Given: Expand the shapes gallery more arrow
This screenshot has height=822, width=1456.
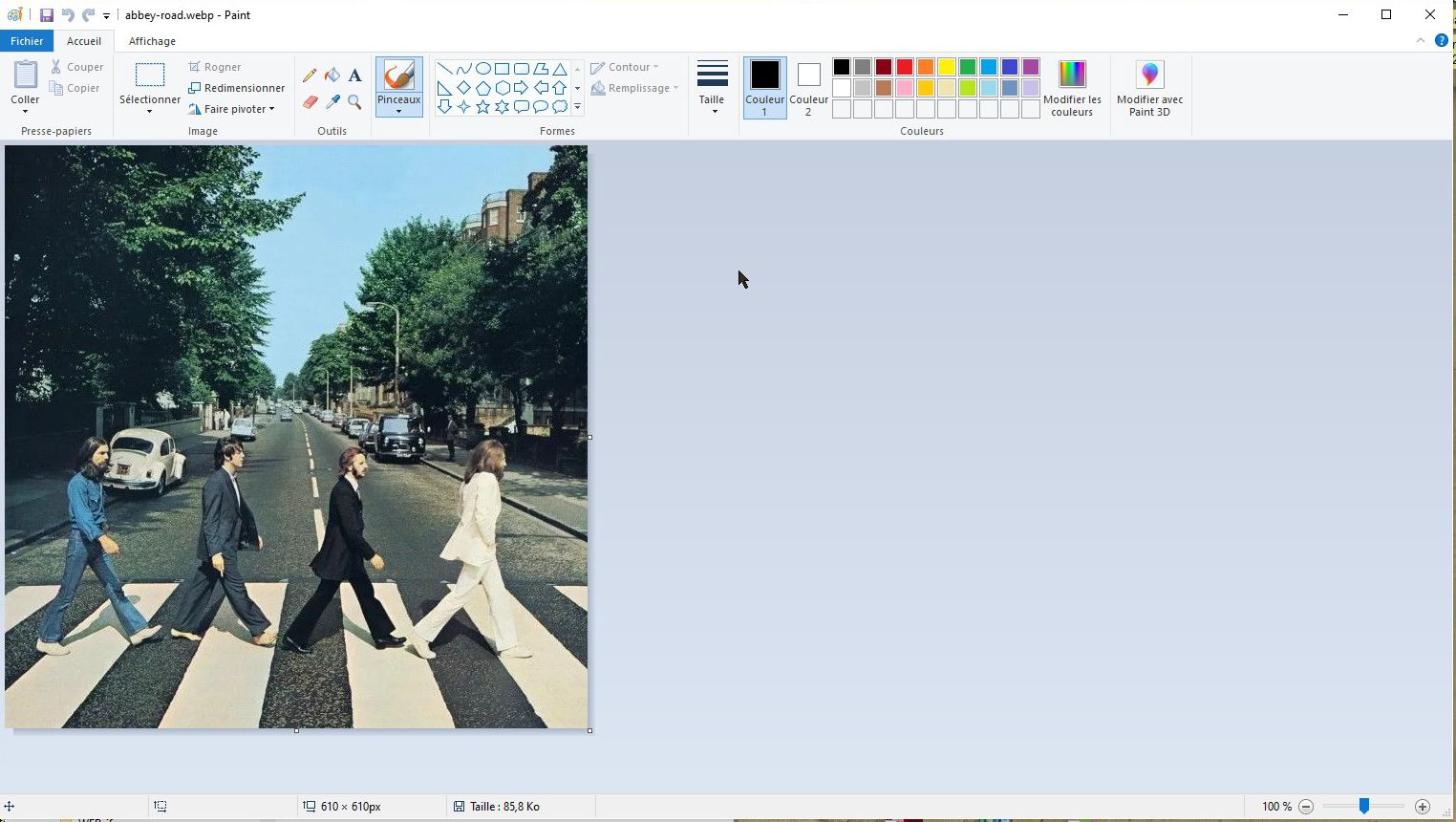Looking at the screenshot, I should tap(577, 107).
